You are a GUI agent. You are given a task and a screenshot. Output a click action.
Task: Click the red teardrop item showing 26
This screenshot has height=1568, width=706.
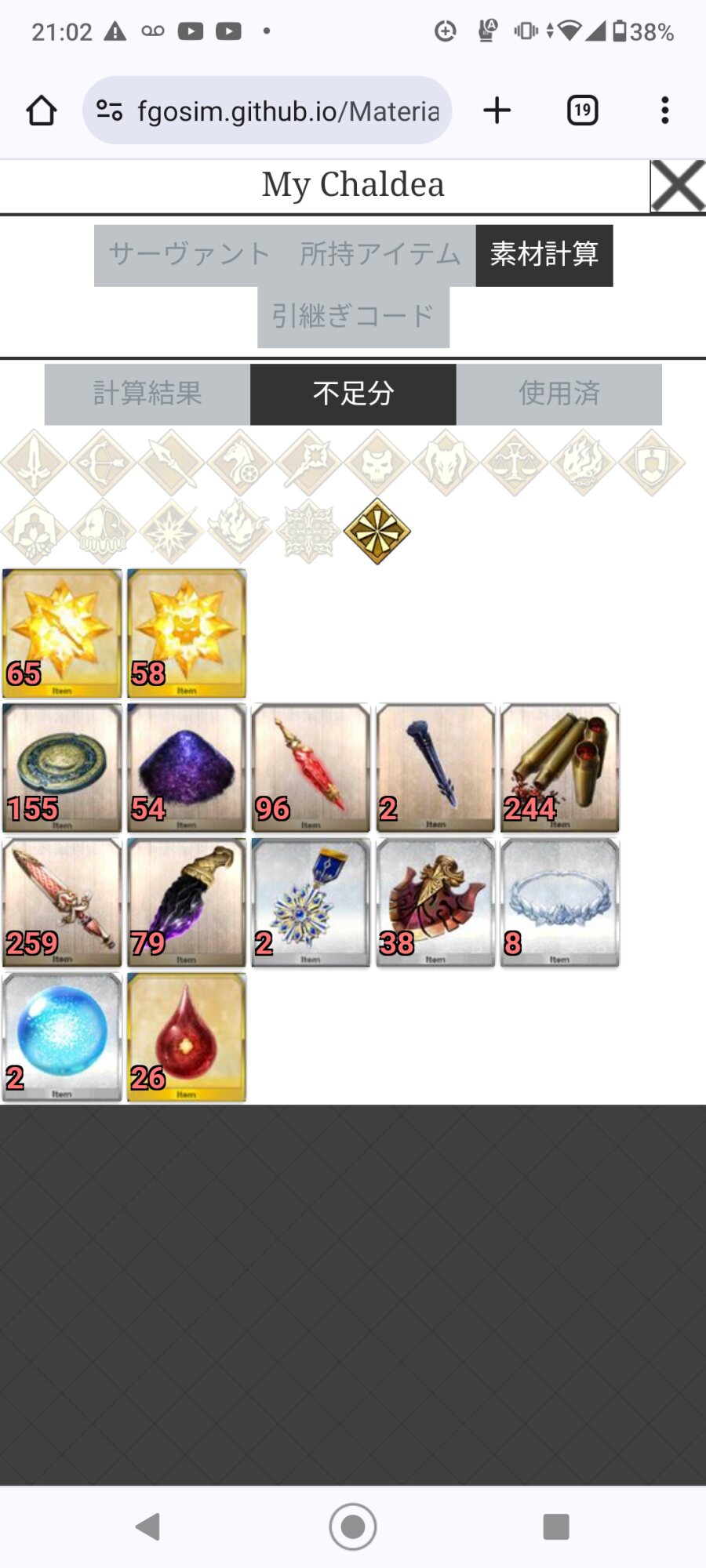[x=187, y=1037]
